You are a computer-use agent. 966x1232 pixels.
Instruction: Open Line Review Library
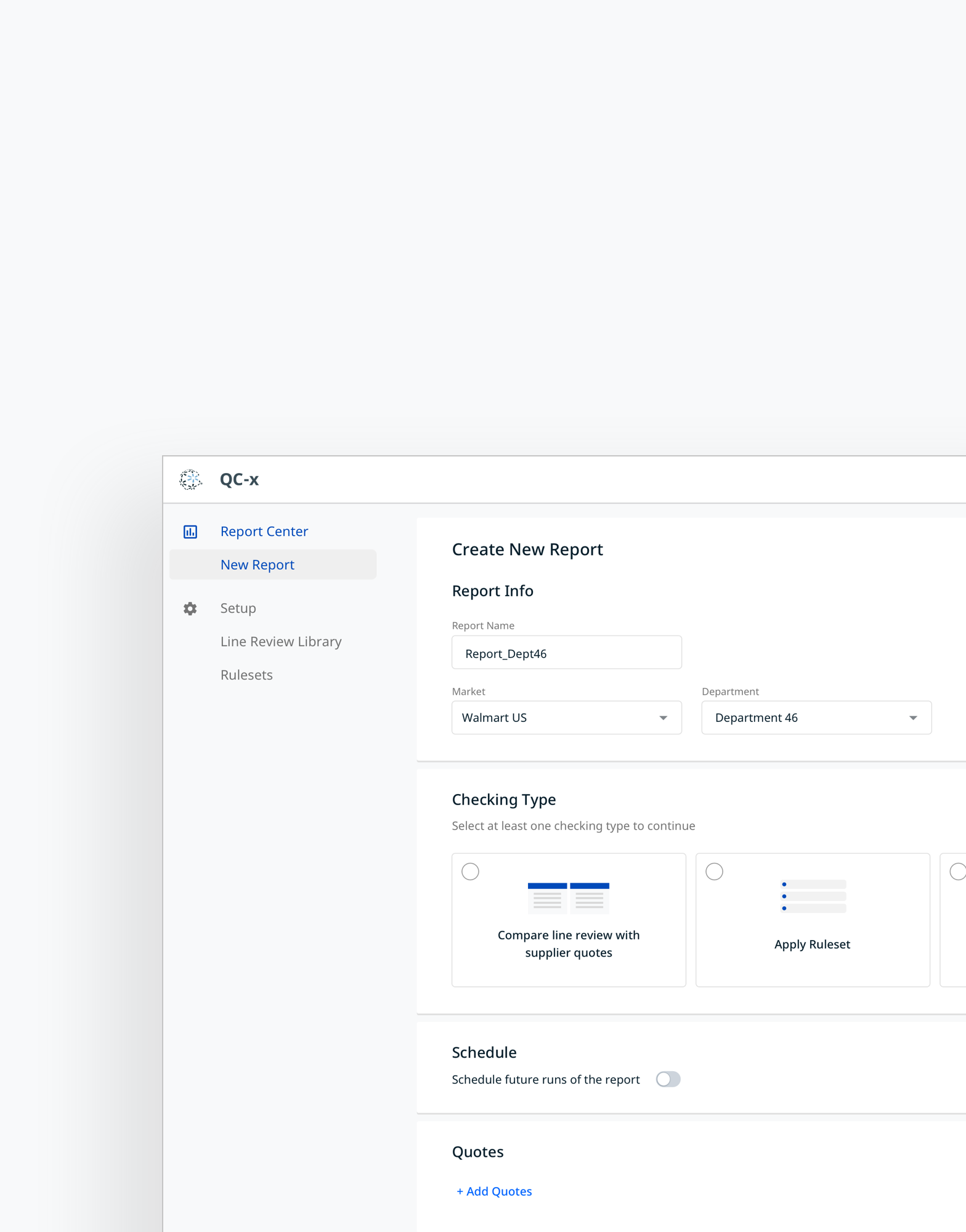click(x=281, y=642)
